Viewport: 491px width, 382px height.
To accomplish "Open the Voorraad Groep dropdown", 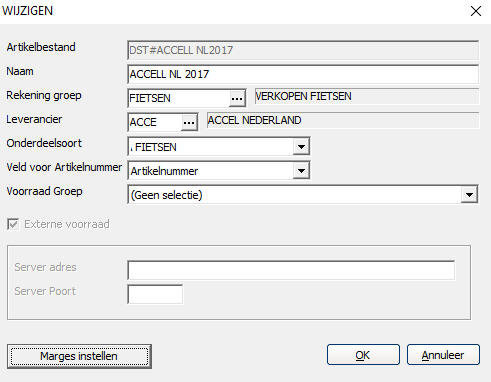I will coord(469,195).
